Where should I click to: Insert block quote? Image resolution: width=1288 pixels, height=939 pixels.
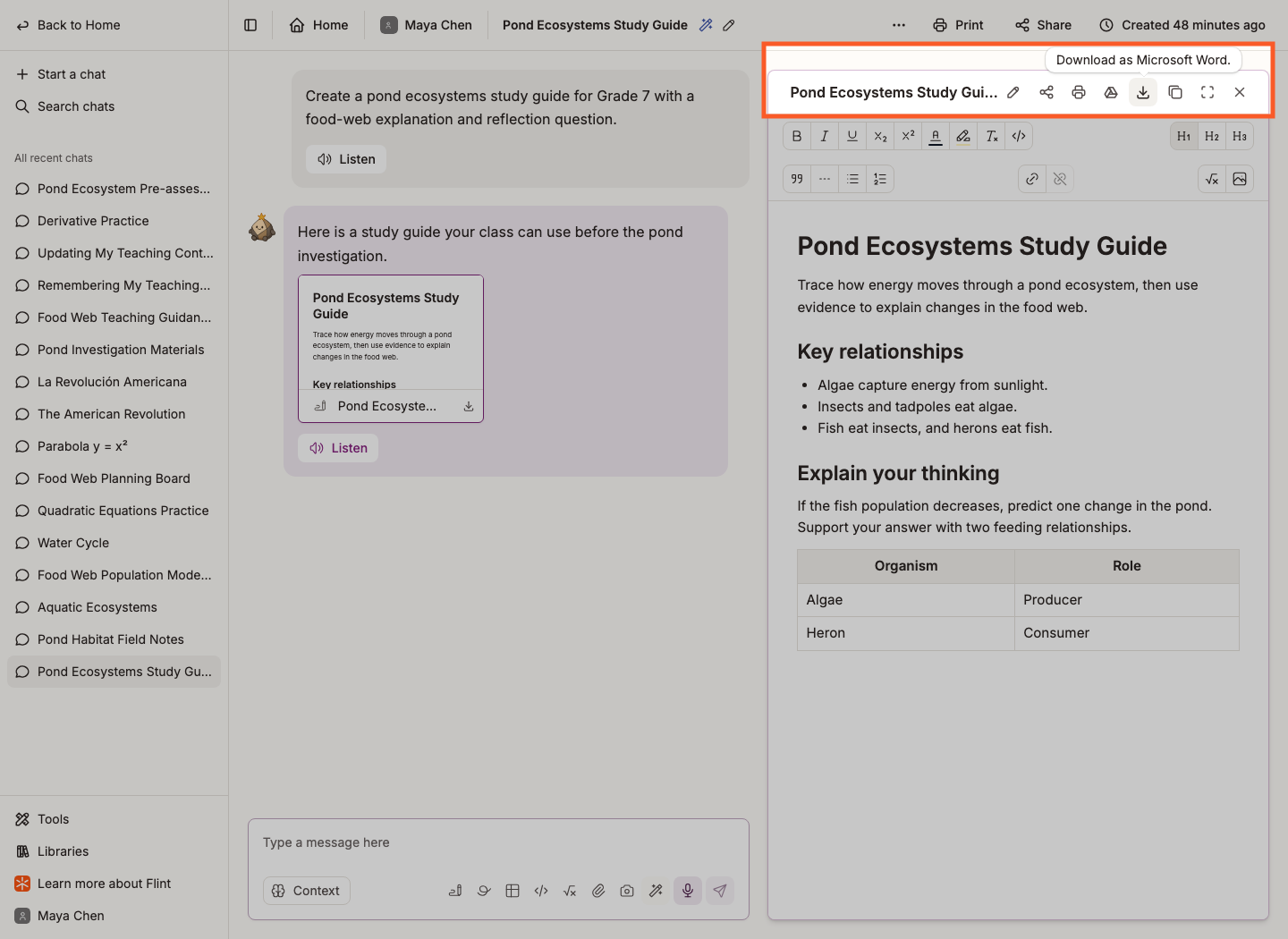coord(797,179)
